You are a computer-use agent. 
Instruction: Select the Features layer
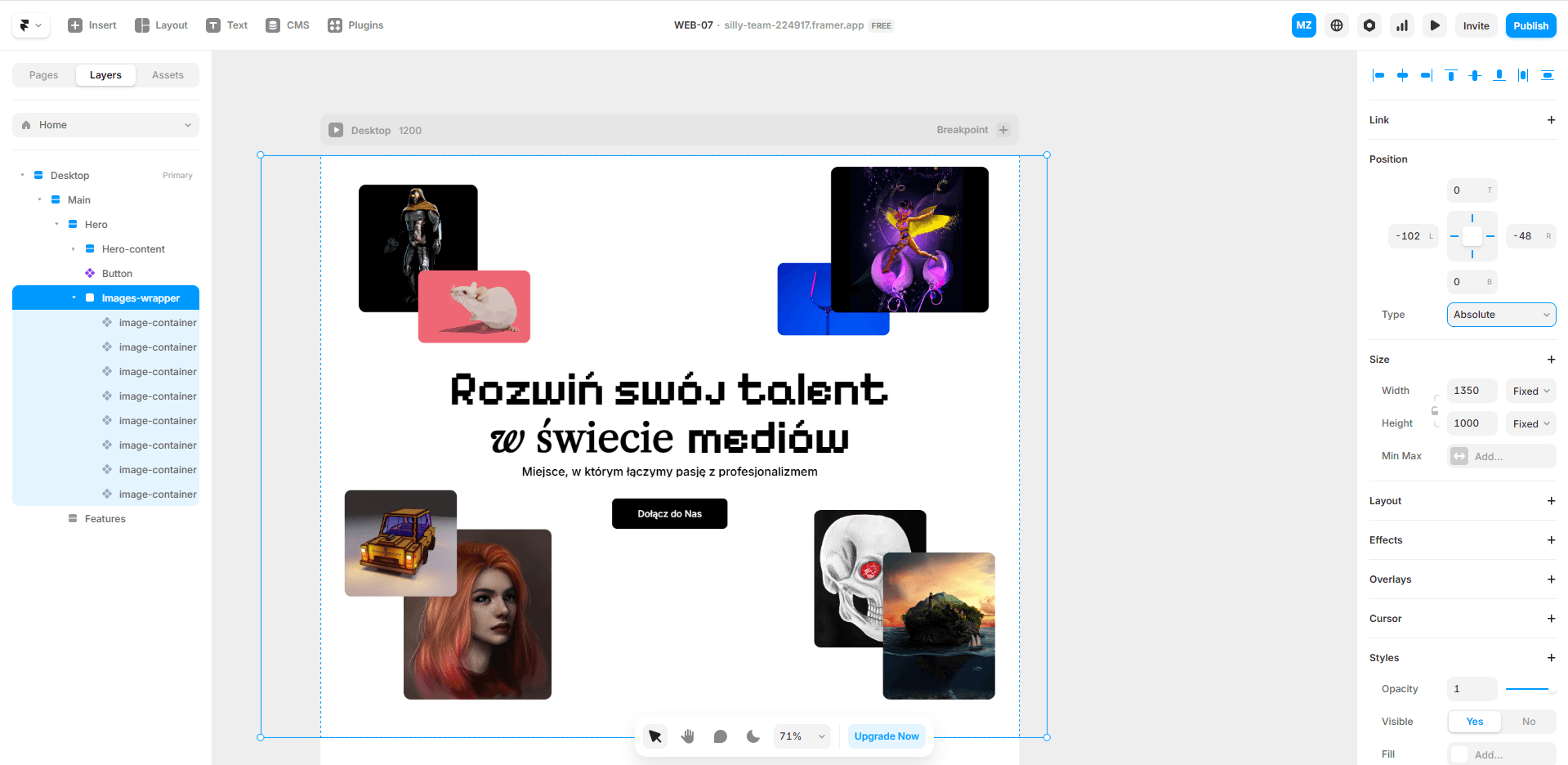pos(105,518)
